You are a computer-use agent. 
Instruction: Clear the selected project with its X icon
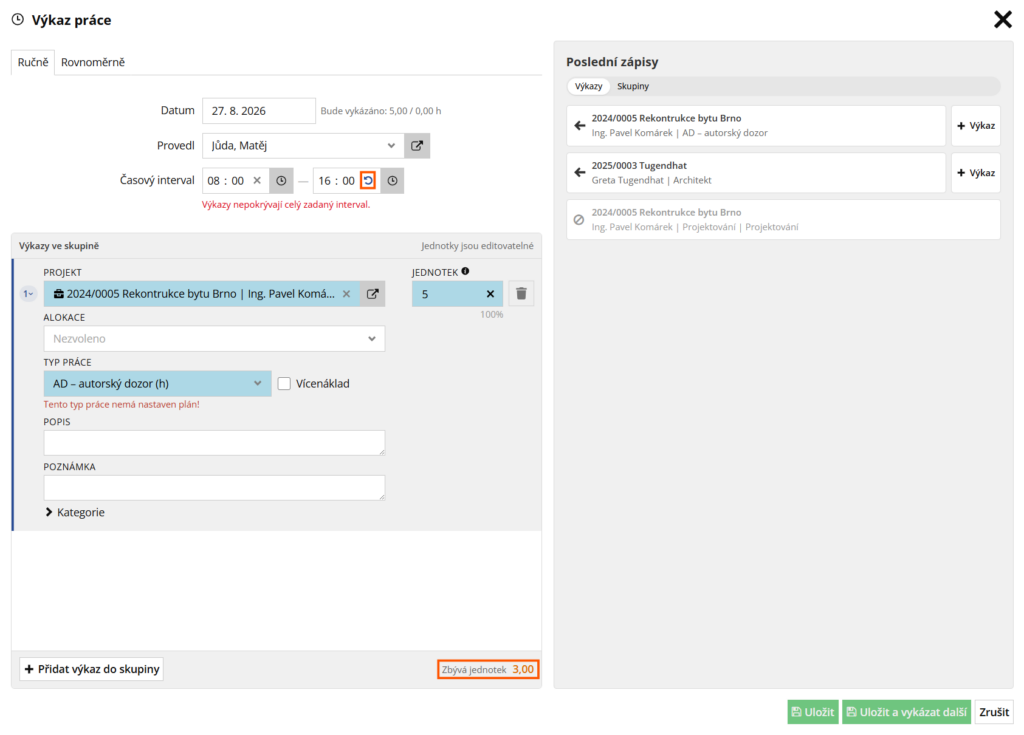click(x=347, y=294)
